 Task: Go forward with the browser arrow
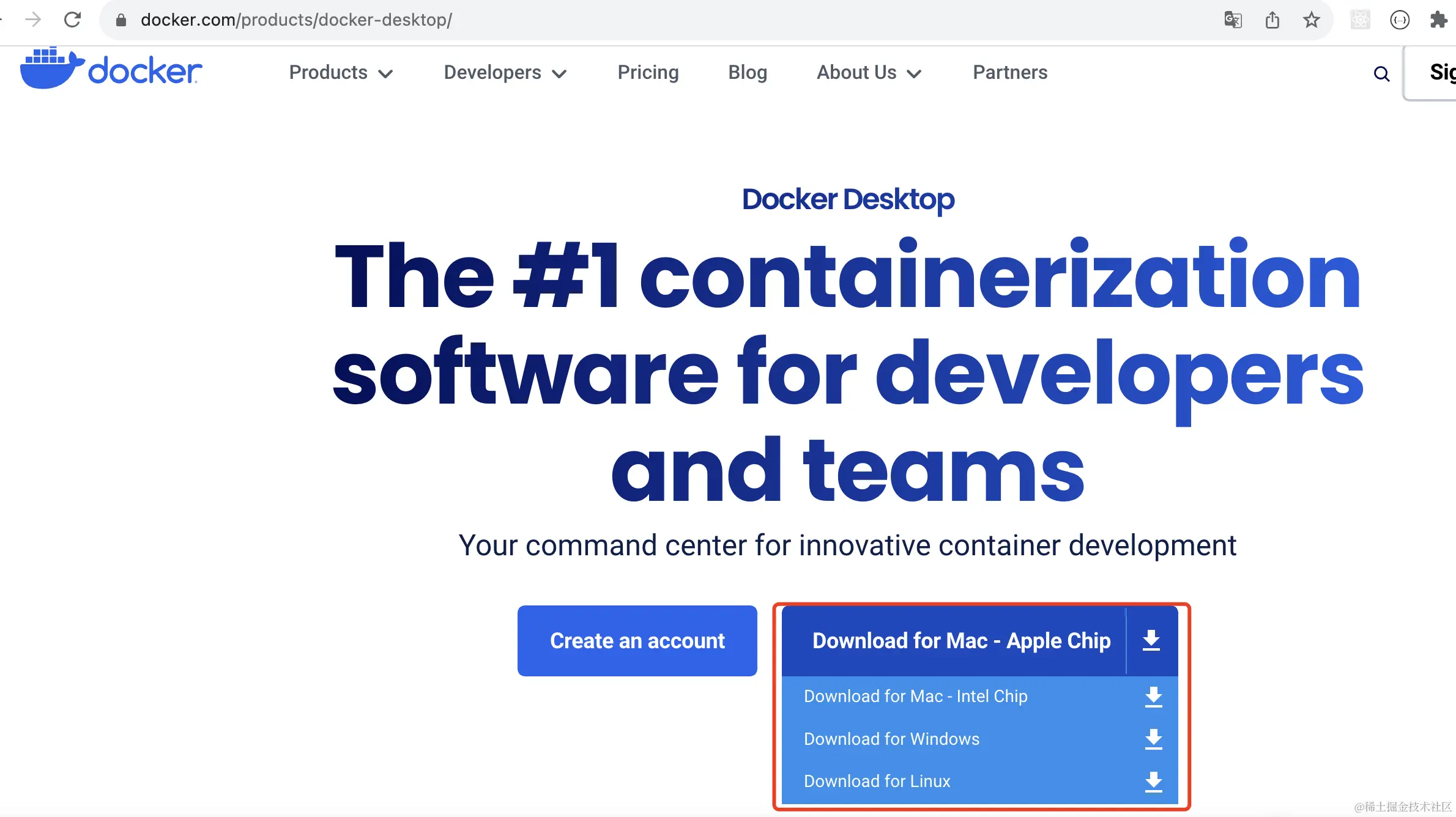click(x=33, y=20)
